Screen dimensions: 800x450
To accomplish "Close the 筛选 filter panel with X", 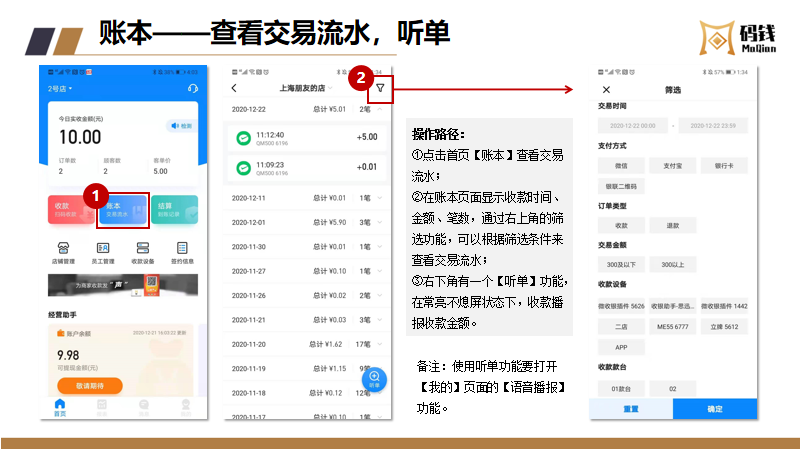I will coord(606,89).
